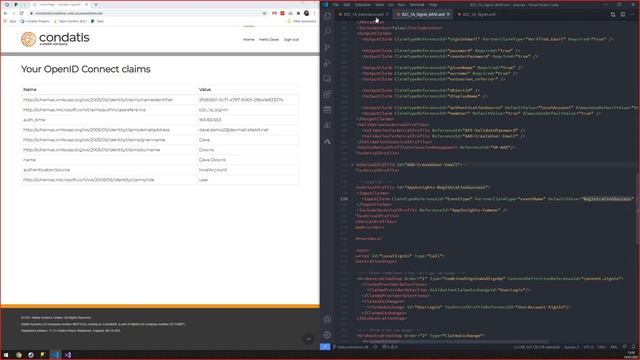Switch to B2C_1A_Signin_BASE.xml editor tab

(423, 14)
